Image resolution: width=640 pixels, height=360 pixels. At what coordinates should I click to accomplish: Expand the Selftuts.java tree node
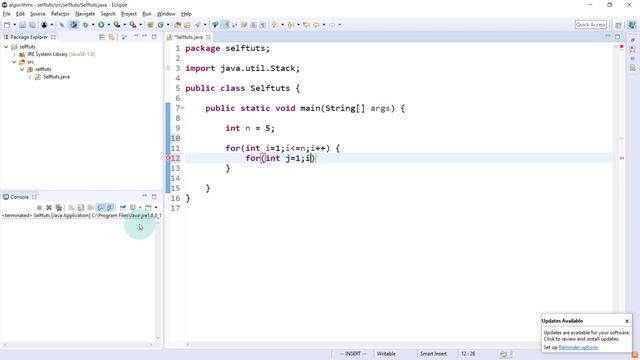tap(30, 77)
